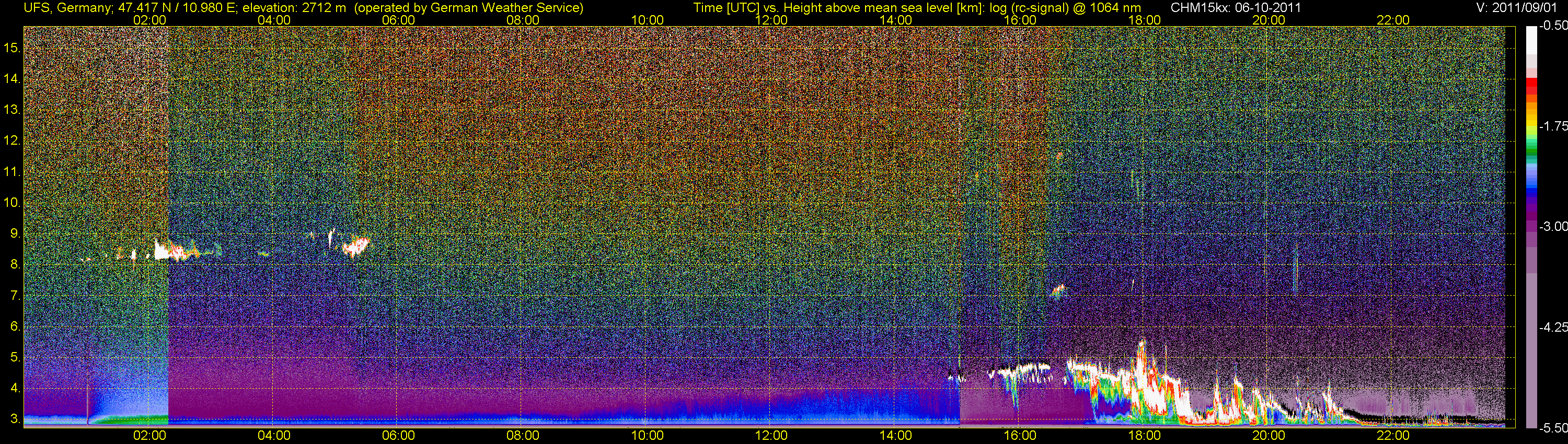
Task: Click the '6.' km height axis label
Action: pyautogui.click(x=15, y=326)
